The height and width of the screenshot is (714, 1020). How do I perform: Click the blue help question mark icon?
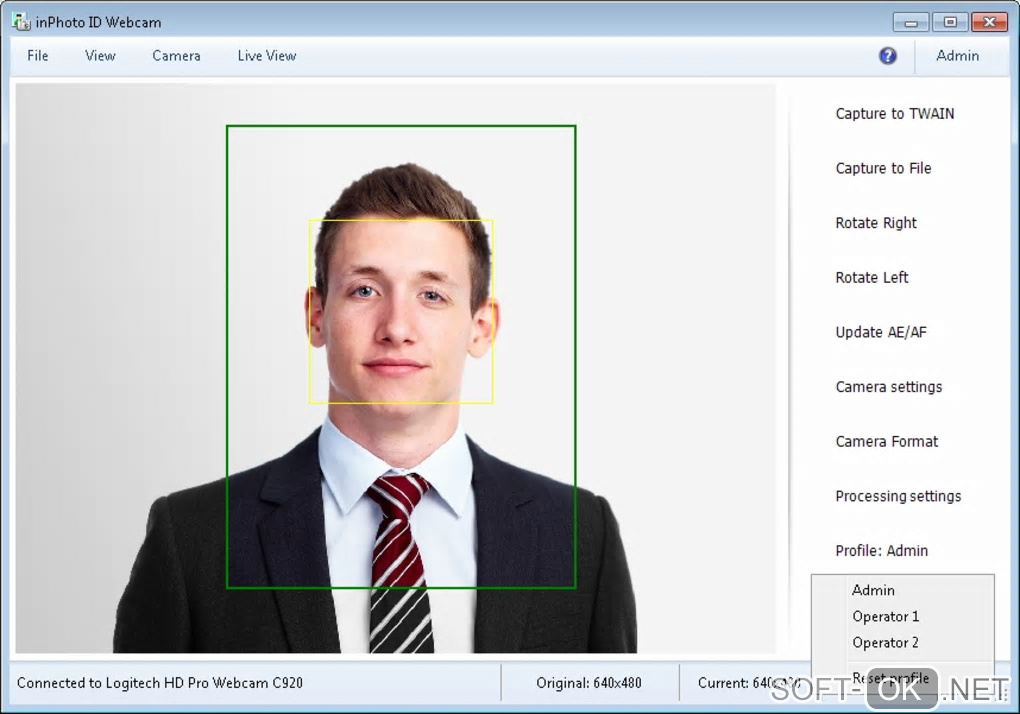tap(887, 56)
